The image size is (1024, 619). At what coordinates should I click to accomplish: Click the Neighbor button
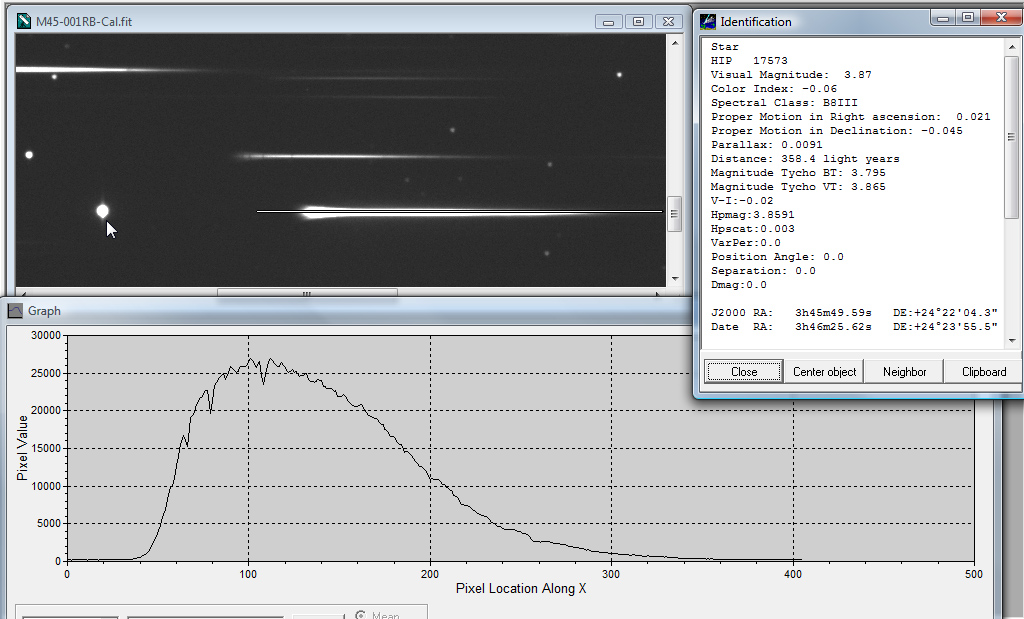[x=904, y=372]
